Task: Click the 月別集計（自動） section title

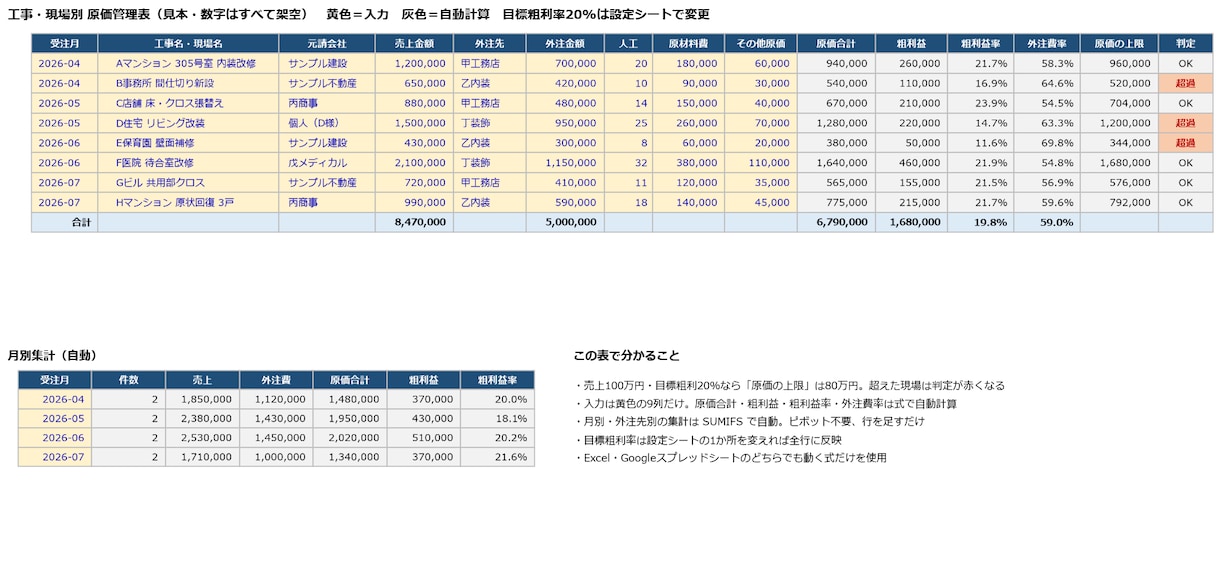Action: [52, 355]
